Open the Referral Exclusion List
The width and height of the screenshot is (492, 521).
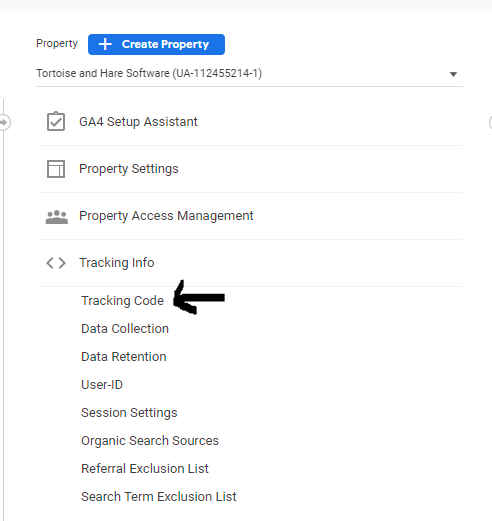click(145, 469)
